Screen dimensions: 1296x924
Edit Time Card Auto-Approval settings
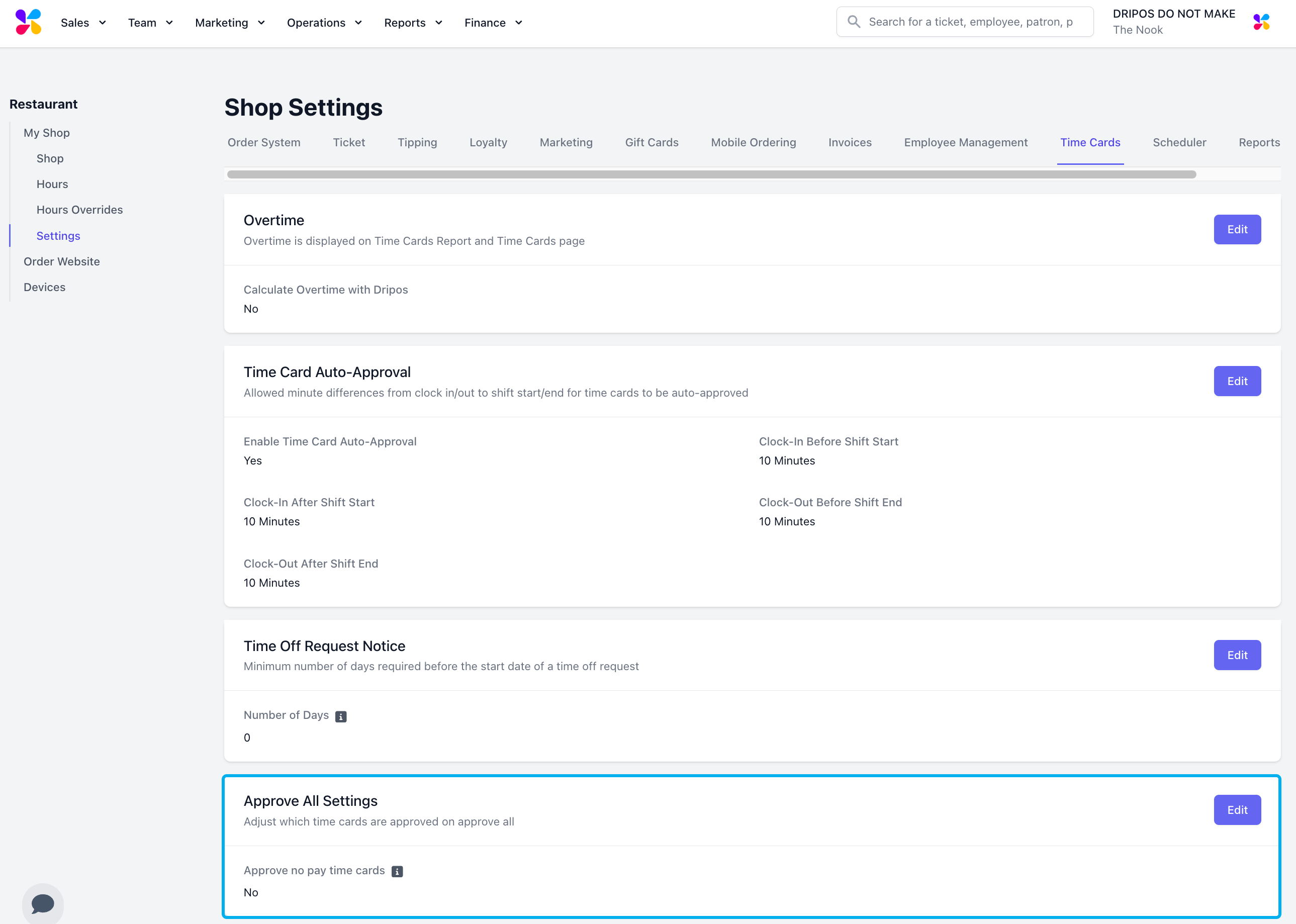1237,381
